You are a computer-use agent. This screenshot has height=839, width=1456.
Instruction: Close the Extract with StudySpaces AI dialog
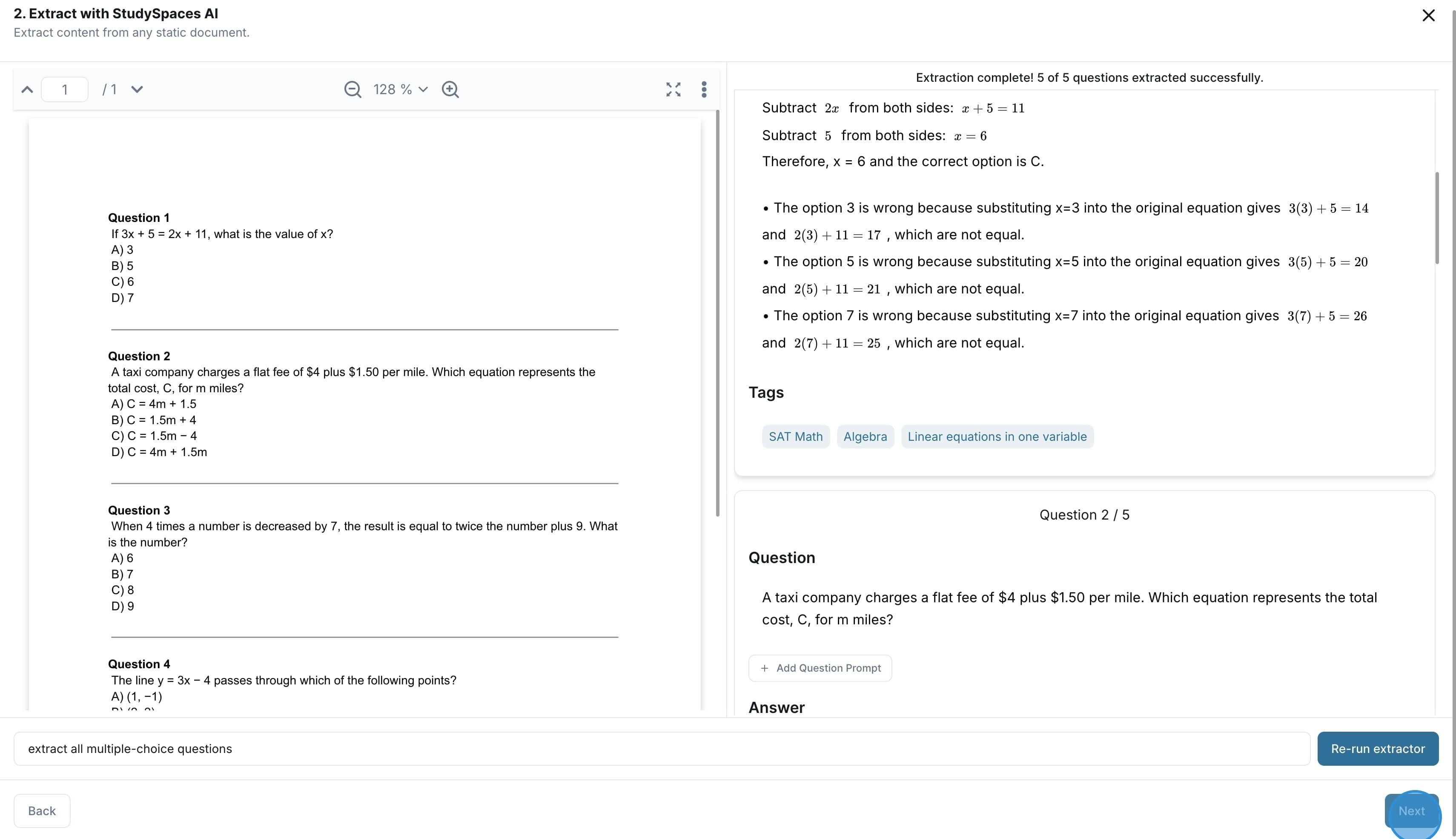[1428, 16]
